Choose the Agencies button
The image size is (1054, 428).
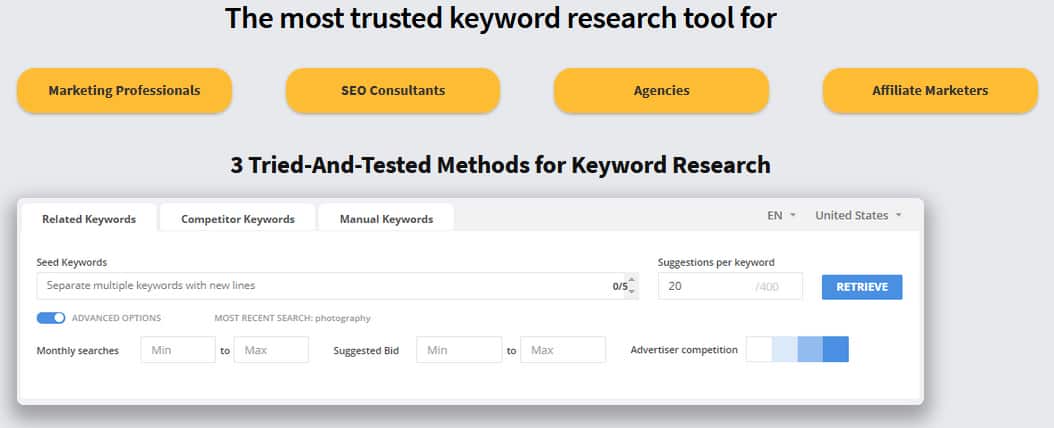(x=661, y=91)
